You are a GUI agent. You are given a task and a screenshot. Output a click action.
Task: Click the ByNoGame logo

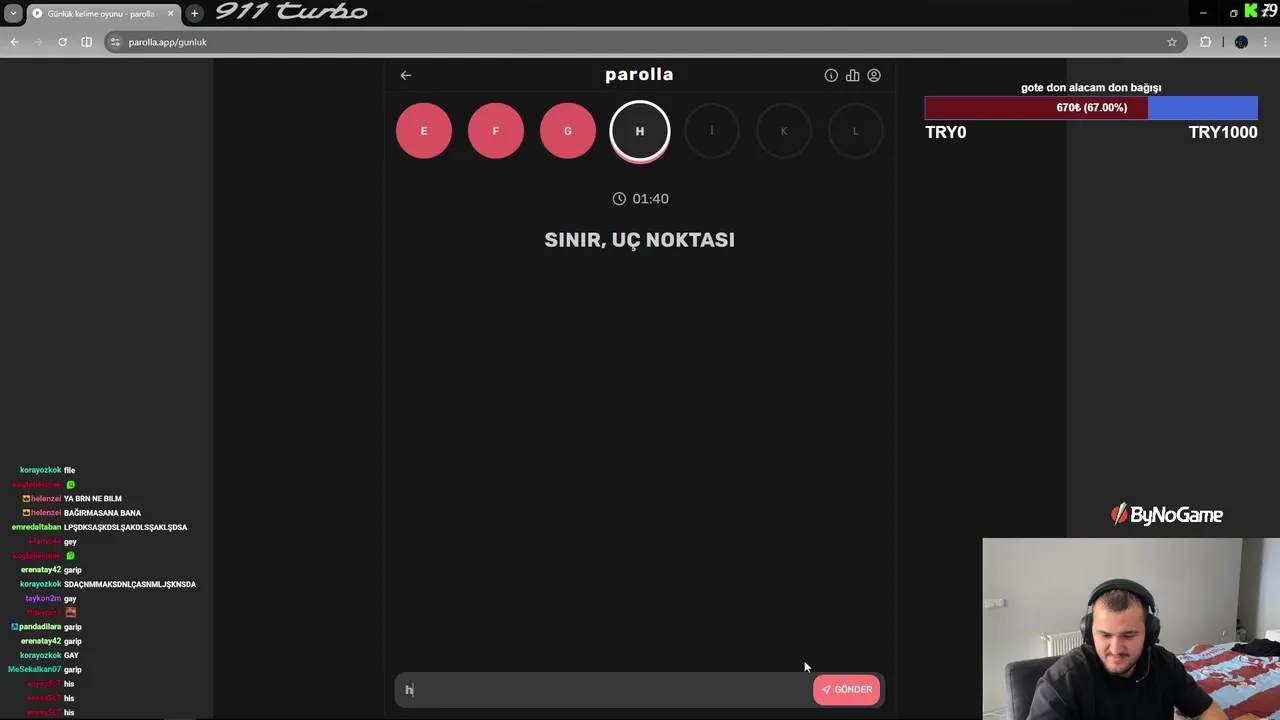(x=1167, y=515)
